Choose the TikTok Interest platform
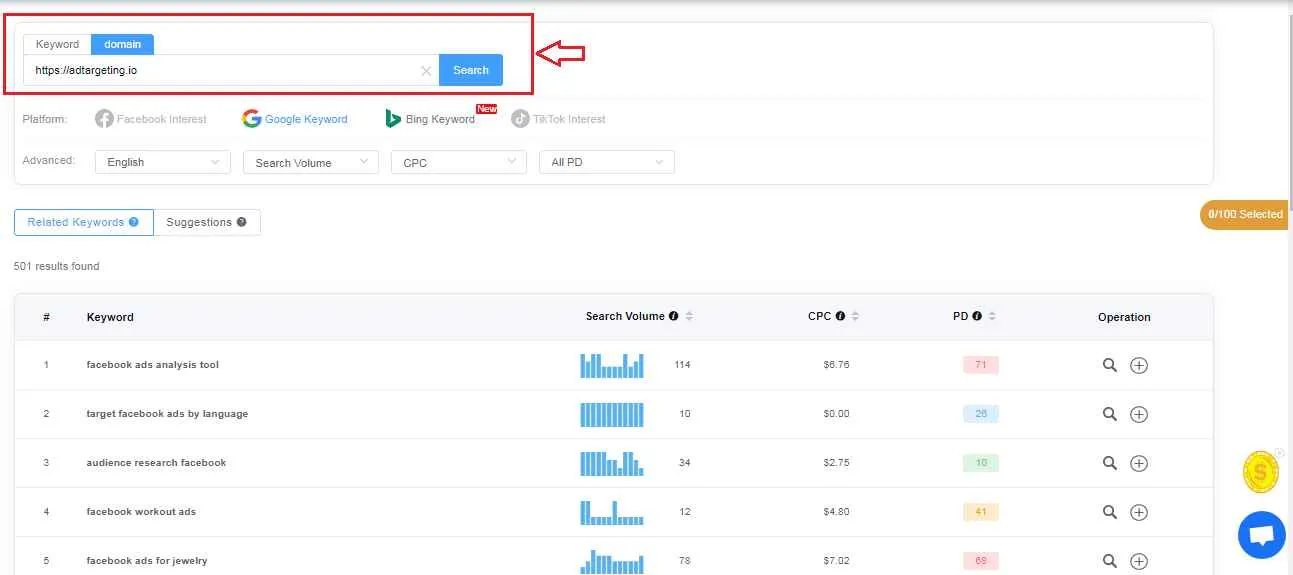The width and height of the screenshot is (1293, 575). tap(558, 119)
